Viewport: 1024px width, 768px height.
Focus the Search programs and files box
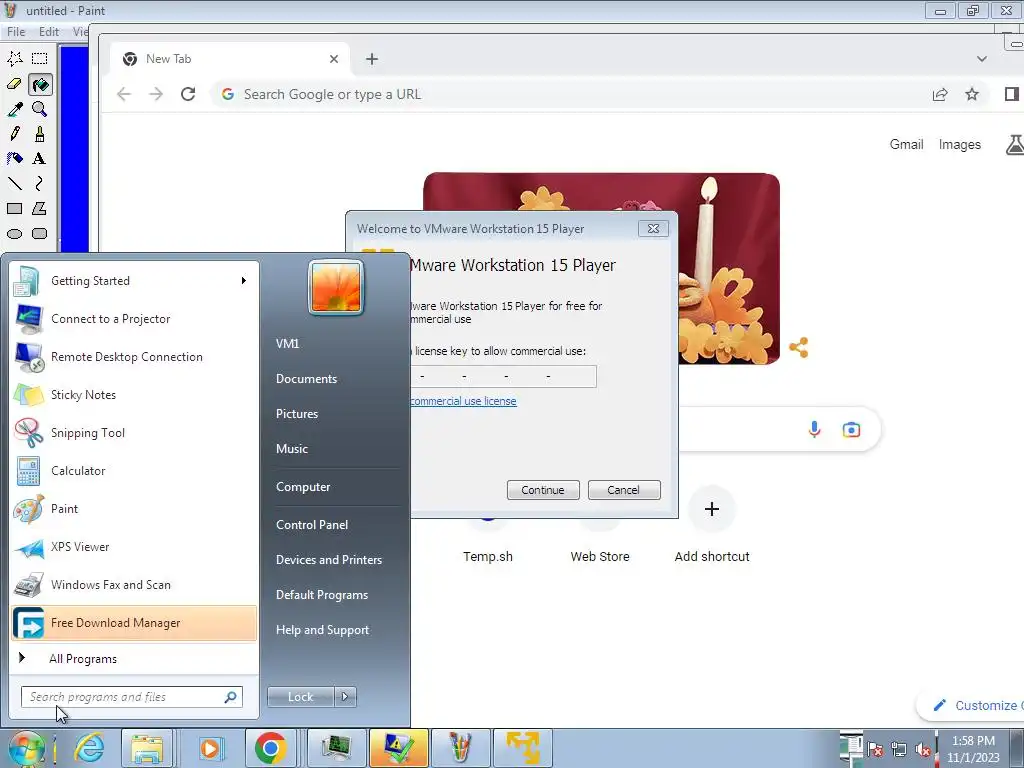click(x=132, y=697)
